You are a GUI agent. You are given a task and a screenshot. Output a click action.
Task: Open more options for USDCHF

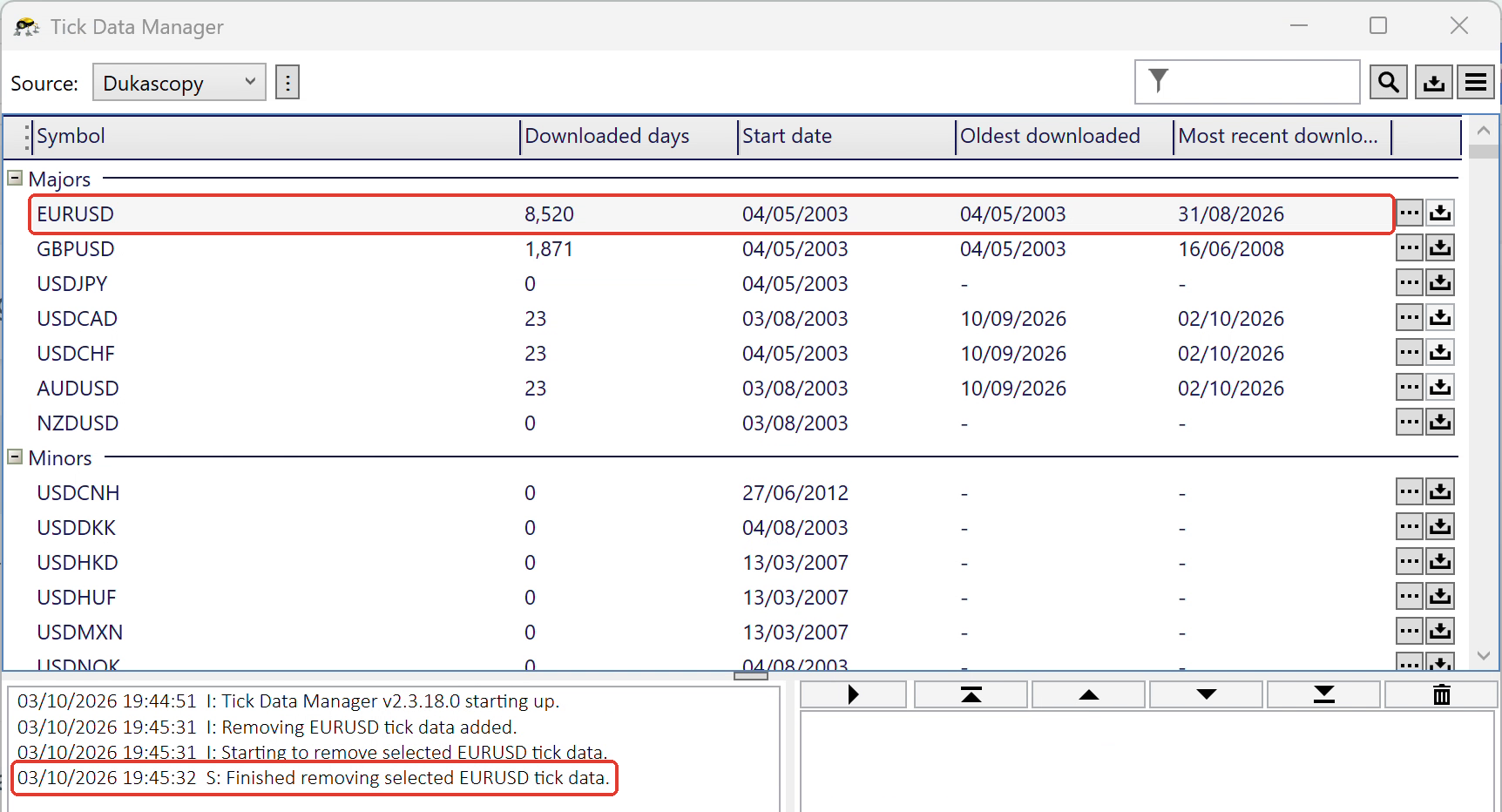coord(1410,353)
